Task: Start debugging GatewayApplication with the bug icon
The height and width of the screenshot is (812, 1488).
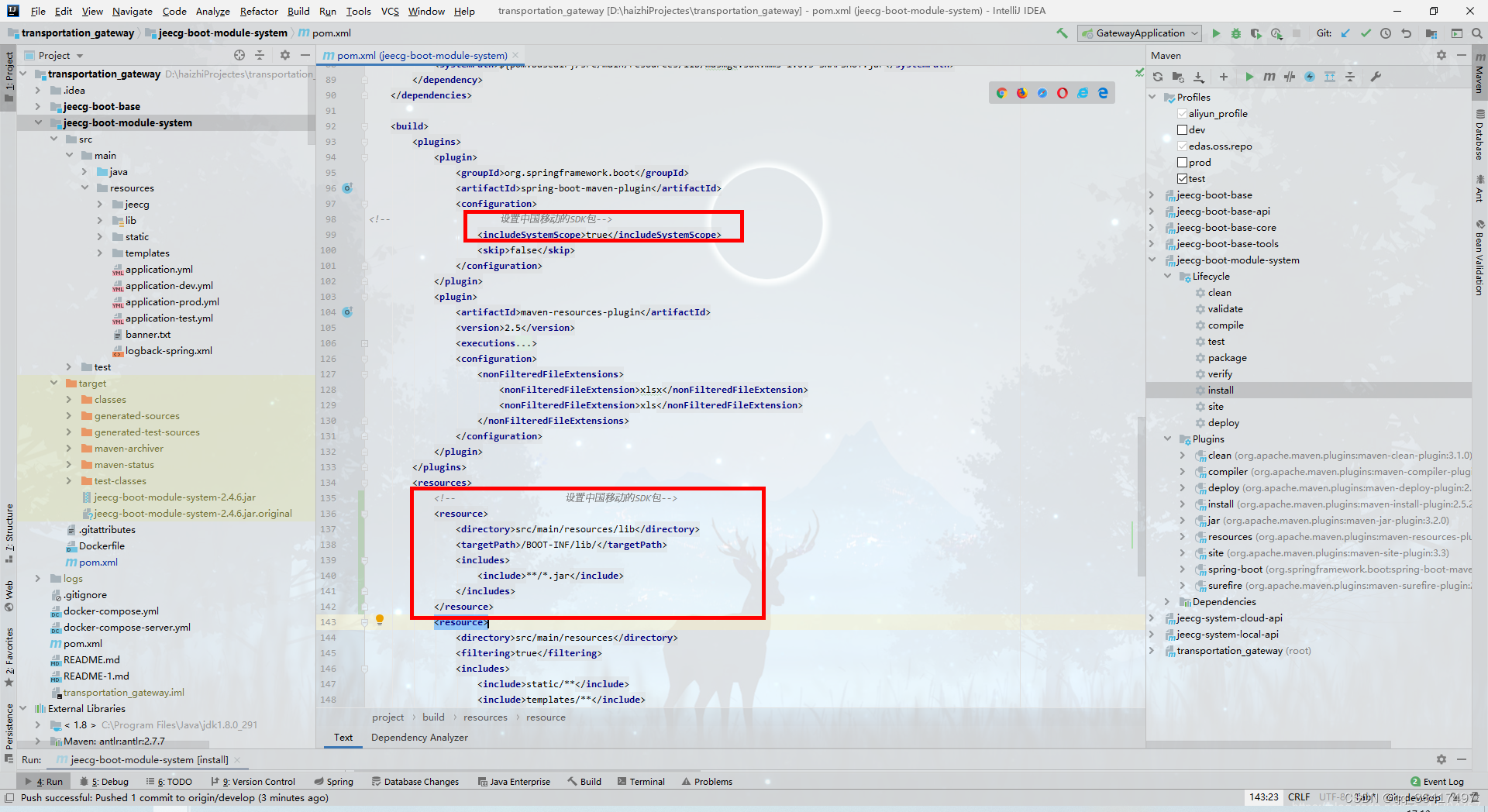Action: coord(1236,33)
